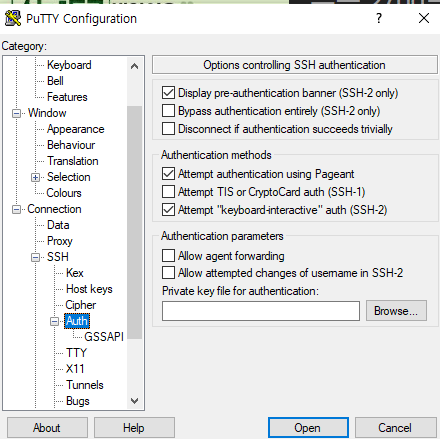Enable Bypass authentication entirely checkbox
The image size is (440, 439).
tap(168, 111)
